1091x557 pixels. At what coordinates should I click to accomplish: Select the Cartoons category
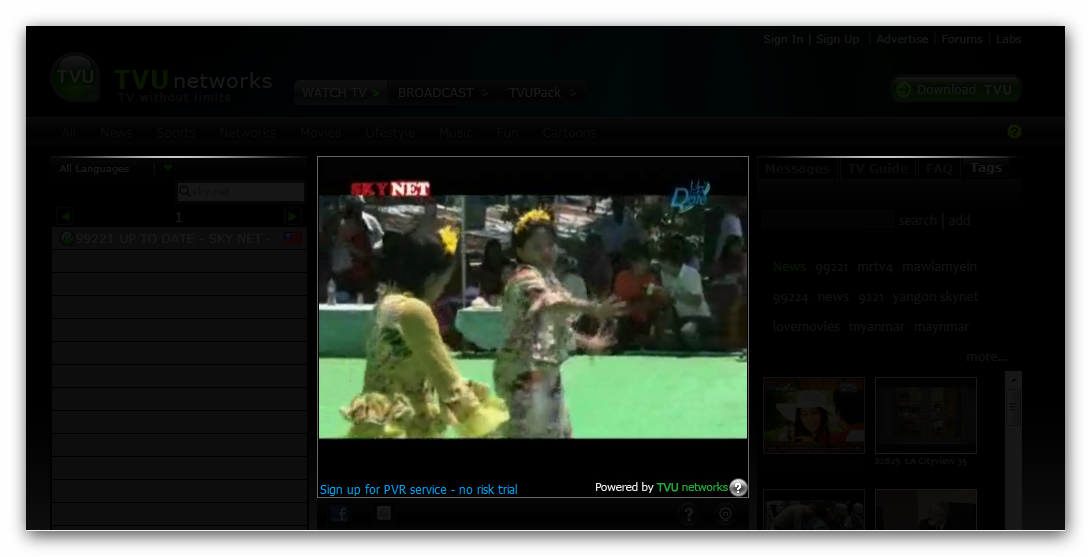tap(569, 132)
